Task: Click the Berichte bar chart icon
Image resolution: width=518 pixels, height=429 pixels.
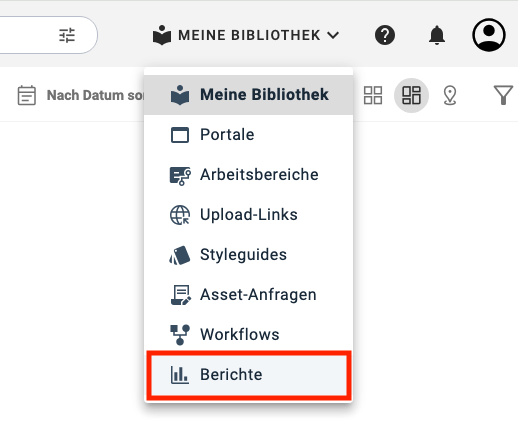Action: point(180,375)
